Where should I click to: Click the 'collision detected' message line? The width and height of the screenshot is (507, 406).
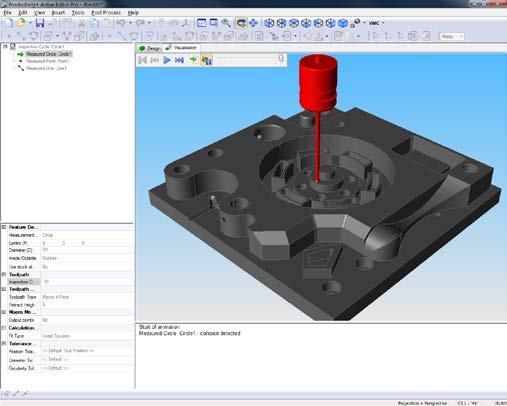[x=189, y=333]
